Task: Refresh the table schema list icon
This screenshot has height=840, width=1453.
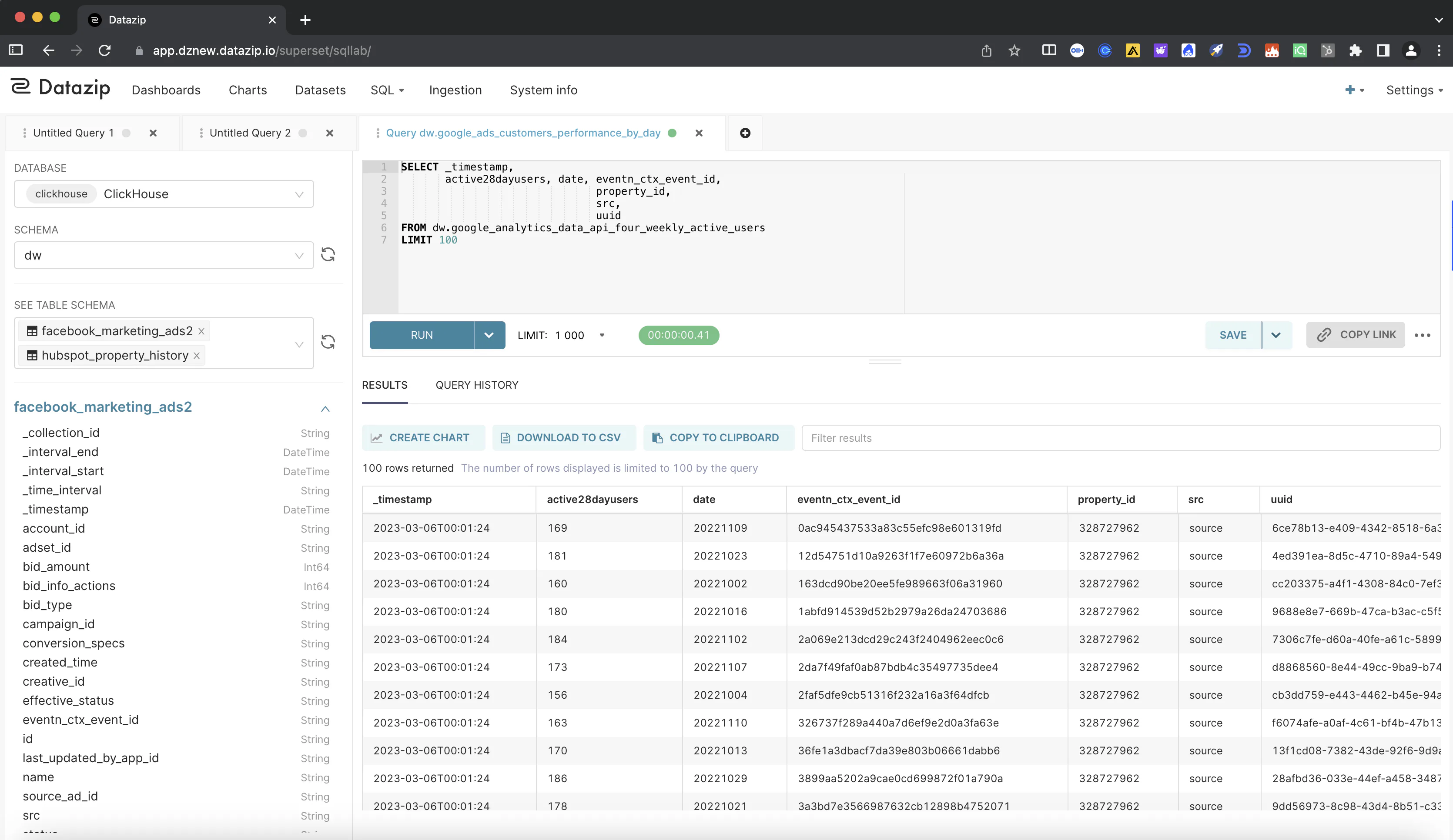Action: [x=328, y=342]
